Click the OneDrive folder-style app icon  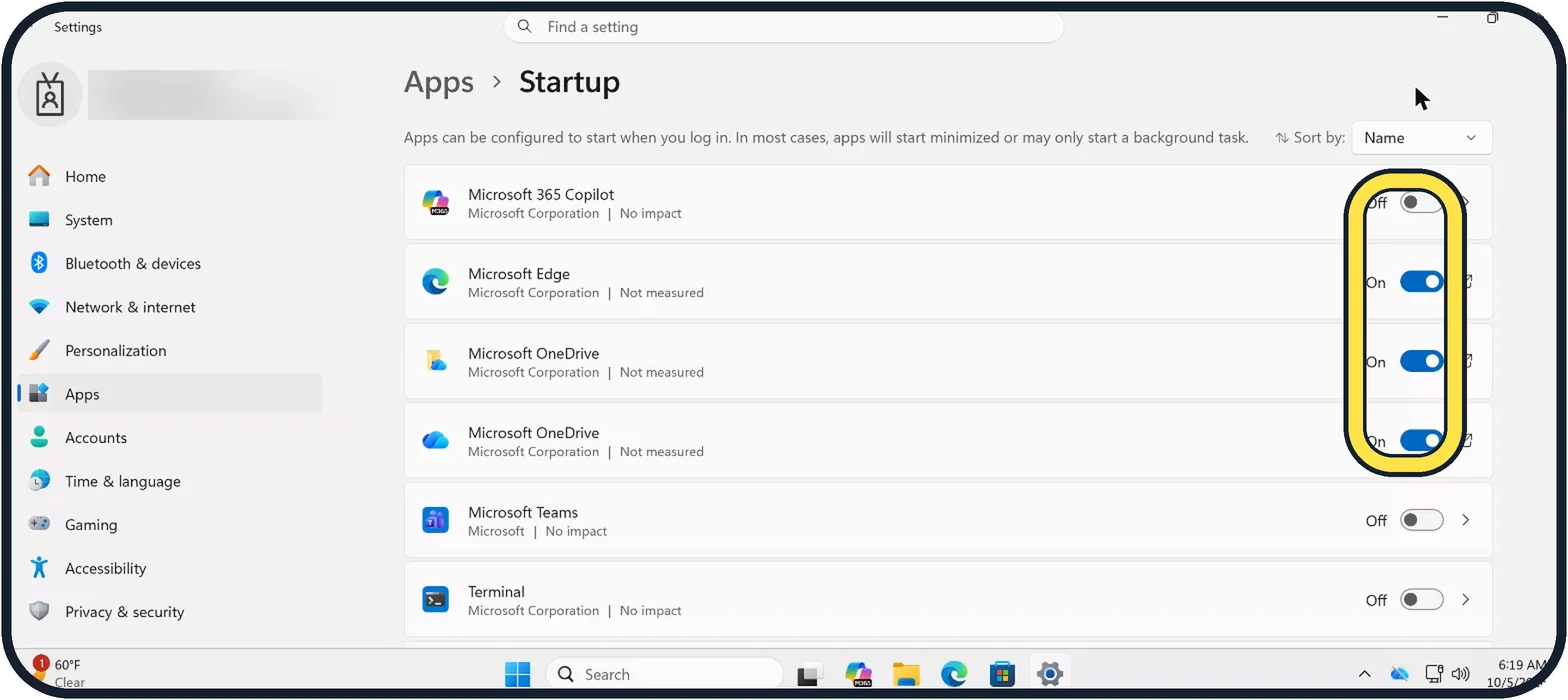(435, 361)
